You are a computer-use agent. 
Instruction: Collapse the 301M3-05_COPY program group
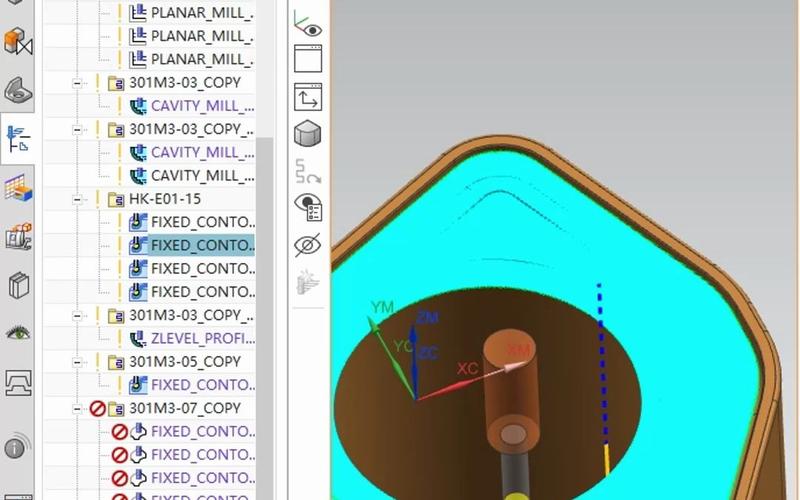tap(77, 361)
